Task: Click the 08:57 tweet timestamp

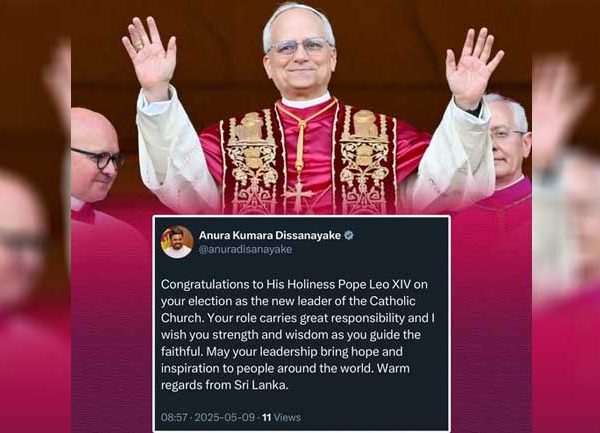Action: click(174, 417)
